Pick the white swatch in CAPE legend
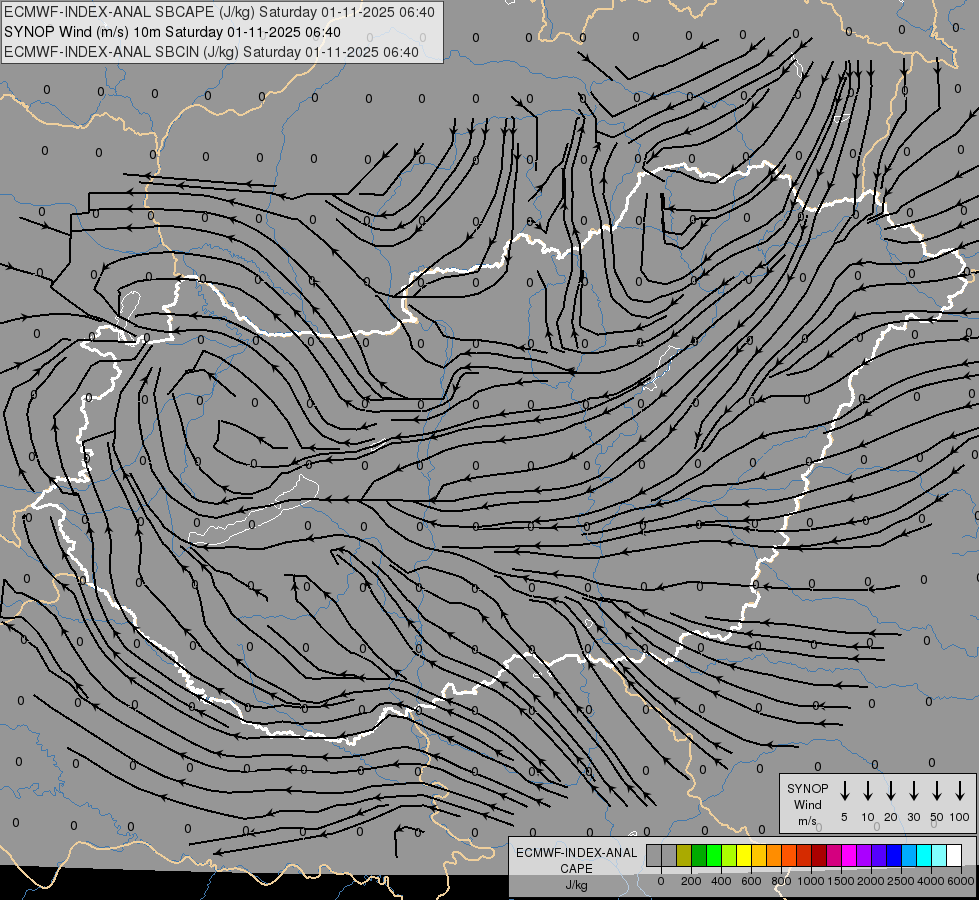979x900 pixels. pos(953,855)
